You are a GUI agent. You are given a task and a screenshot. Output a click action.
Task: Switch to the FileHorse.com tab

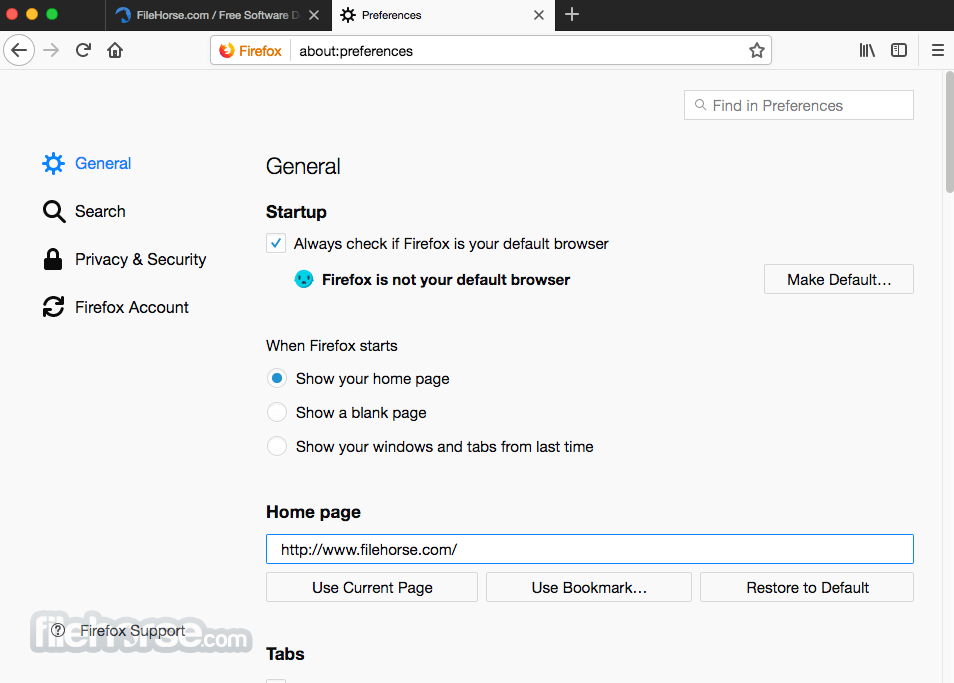[218, 15]
